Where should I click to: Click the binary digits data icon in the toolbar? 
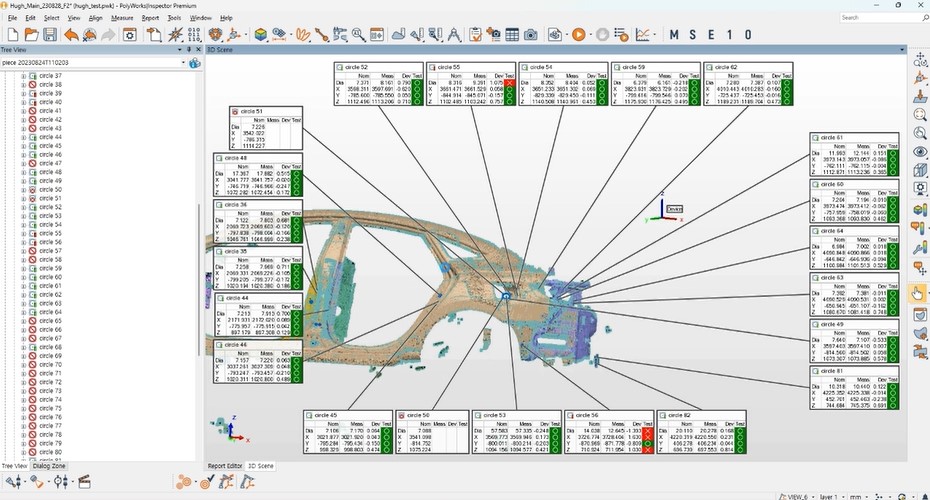[x=194, y=35]
